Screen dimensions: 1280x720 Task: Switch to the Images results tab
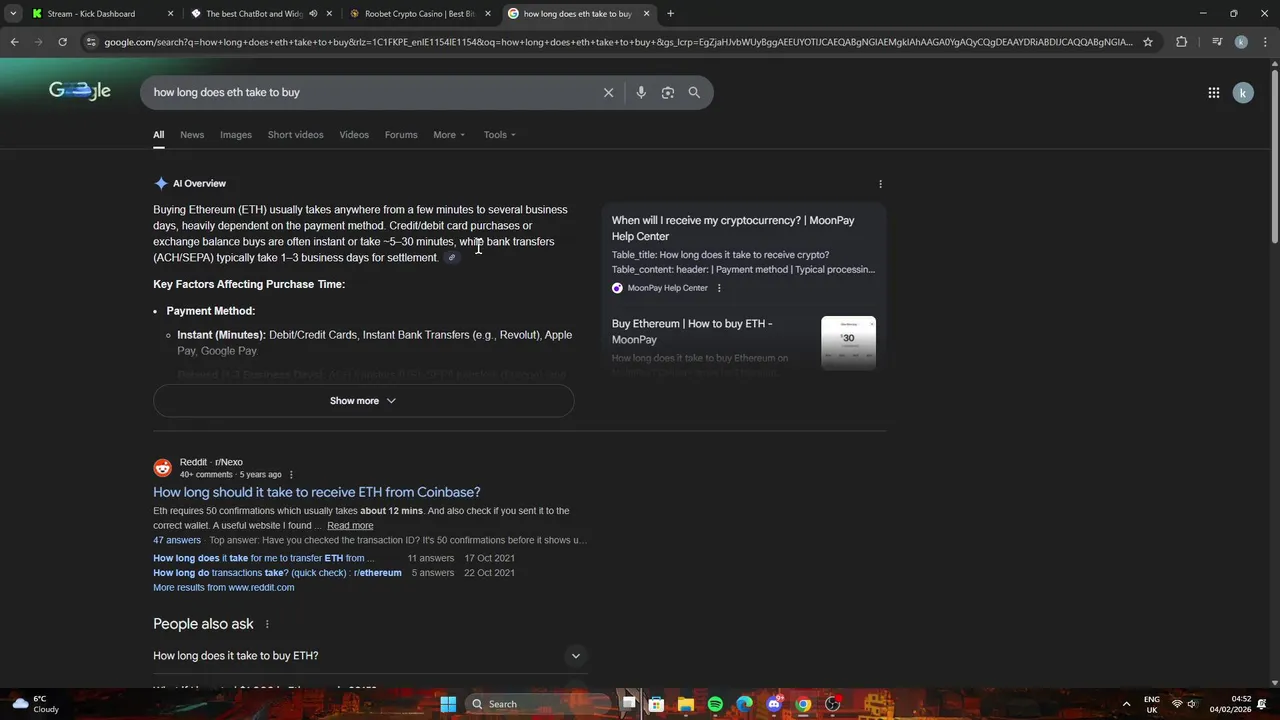pos(236,135)
